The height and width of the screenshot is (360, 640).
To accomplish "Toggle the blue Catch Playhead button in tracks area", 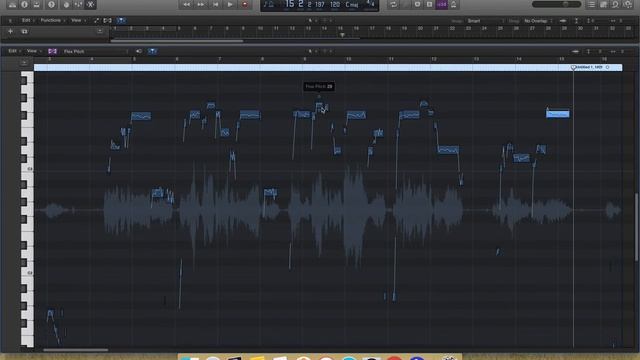I will click(121, 20).
